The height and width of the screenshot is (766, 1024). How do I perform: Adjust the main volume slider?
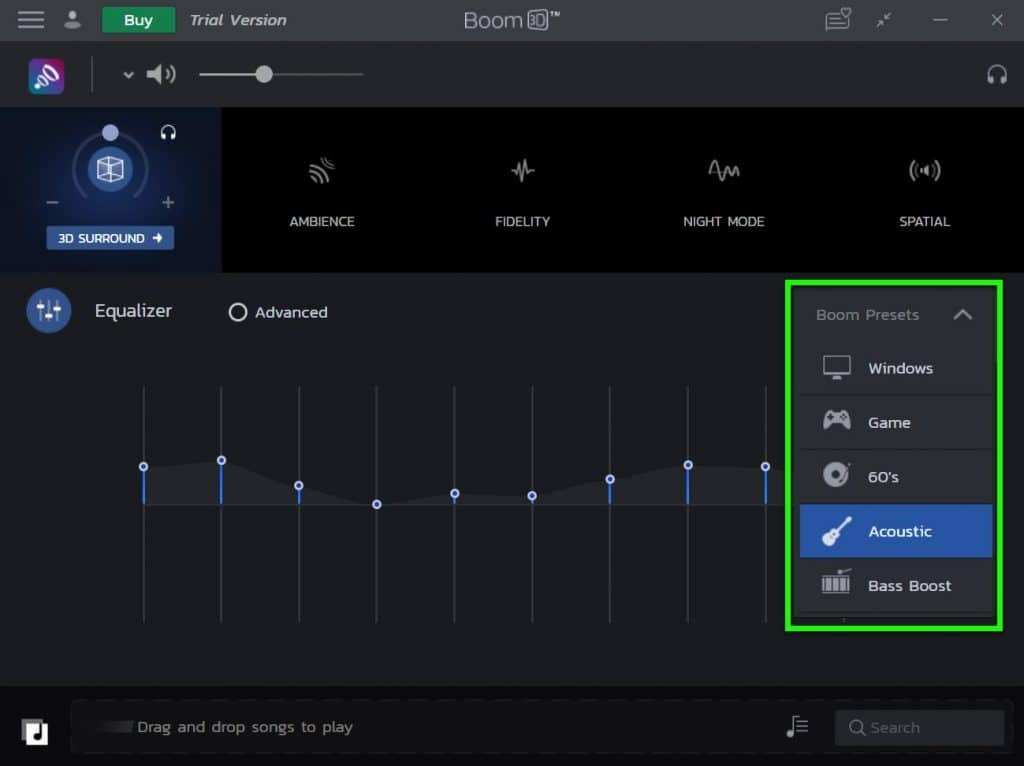coord(263,74)
